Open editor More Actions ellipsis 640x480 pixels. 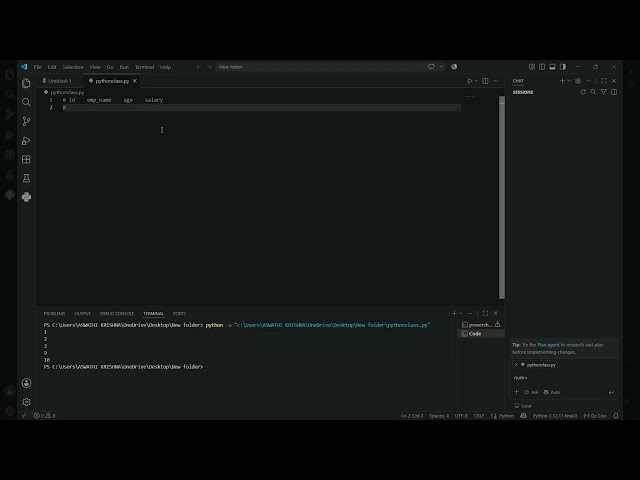496,81
